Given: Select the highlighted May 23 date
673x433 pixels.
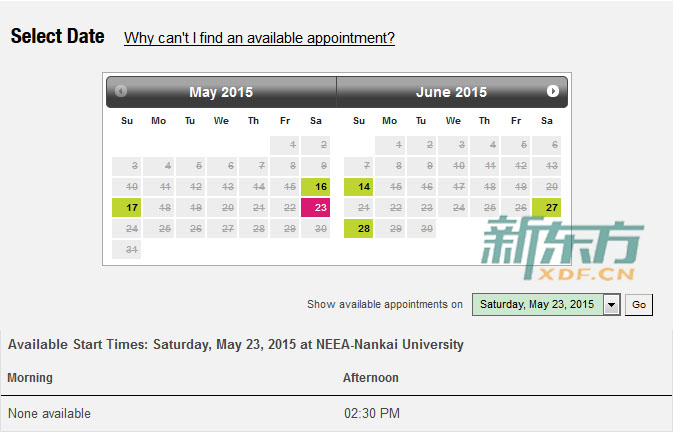Looking at the screenshot, I should [x=315, y=208].
